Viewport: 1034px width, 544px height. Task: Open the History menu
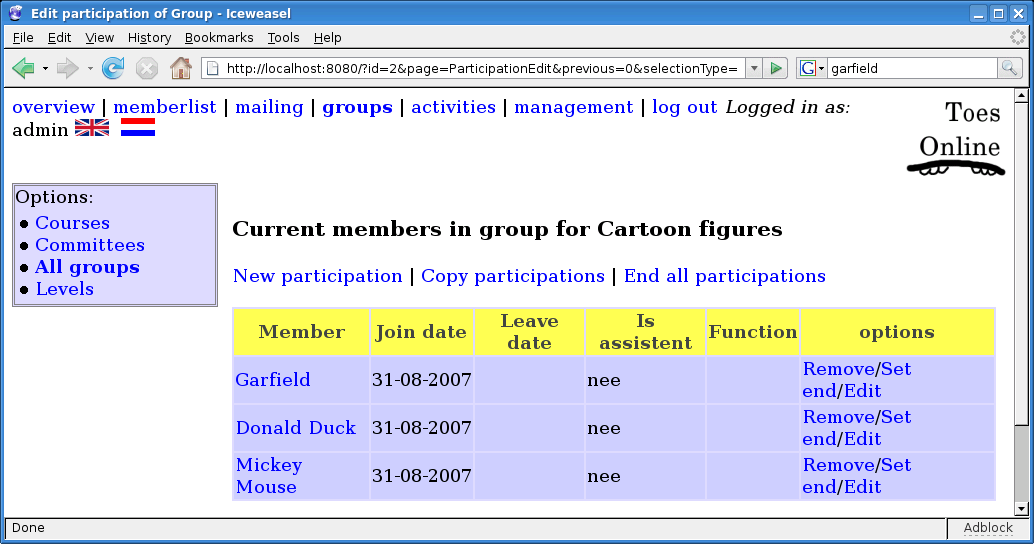(x=150, y=38)
